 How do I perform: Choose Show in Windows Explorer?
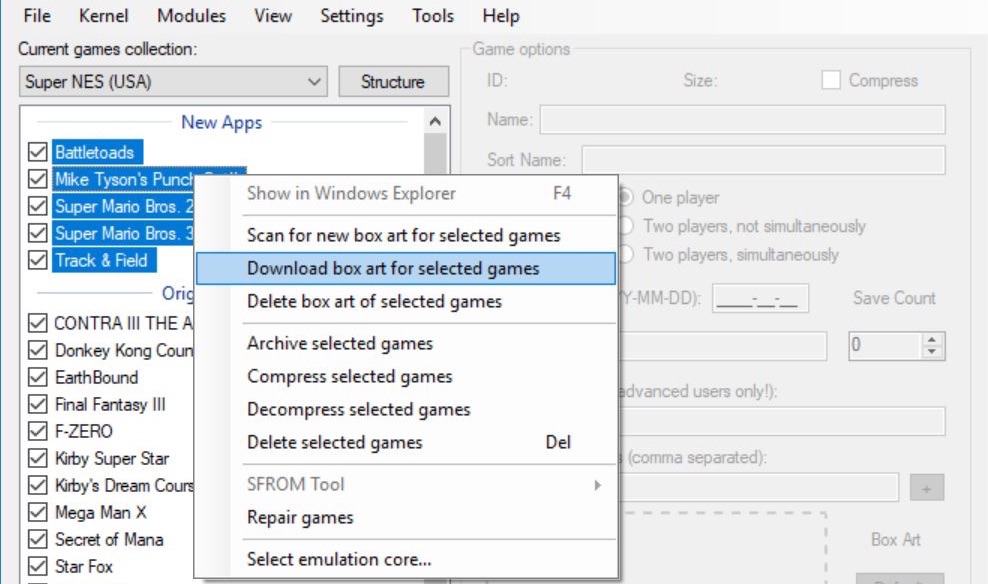406,193
